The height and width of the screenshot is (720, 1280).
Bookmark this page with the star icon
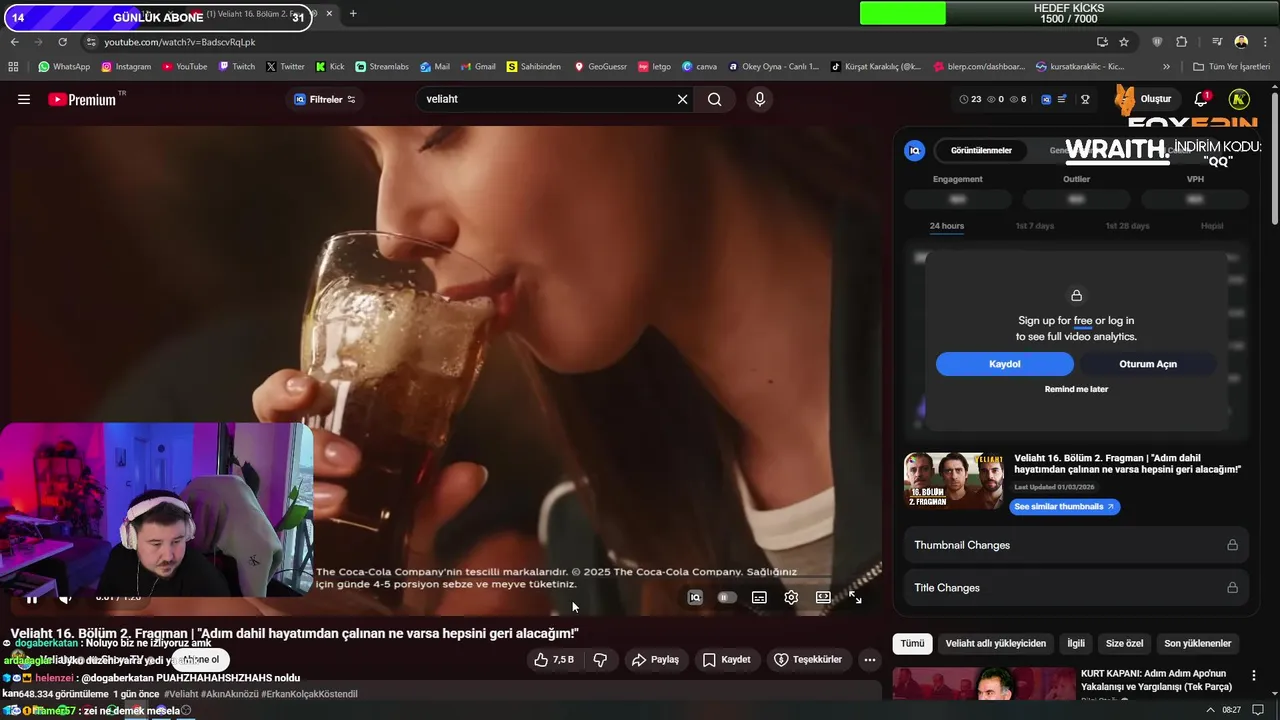(1124, 42)
